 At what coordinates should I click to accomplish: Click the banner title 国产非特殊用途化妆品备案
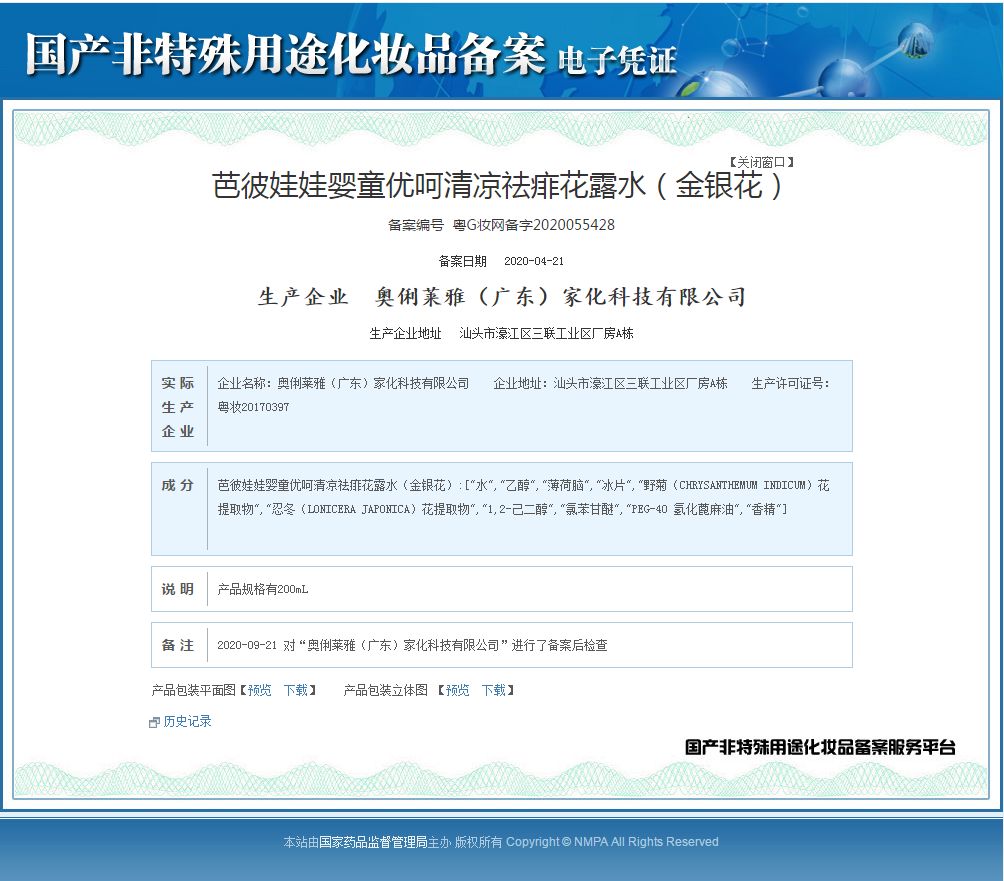pyautogui.click(x=285, y=54)
